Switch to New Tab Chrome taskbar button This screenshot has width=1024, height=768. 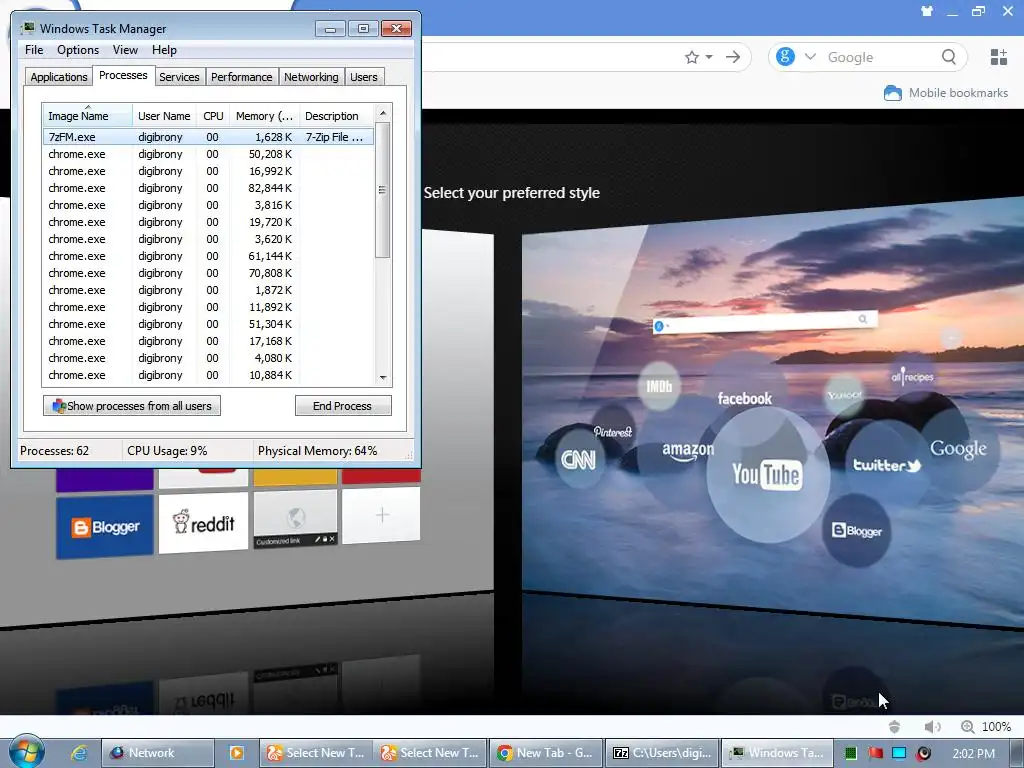546,753
